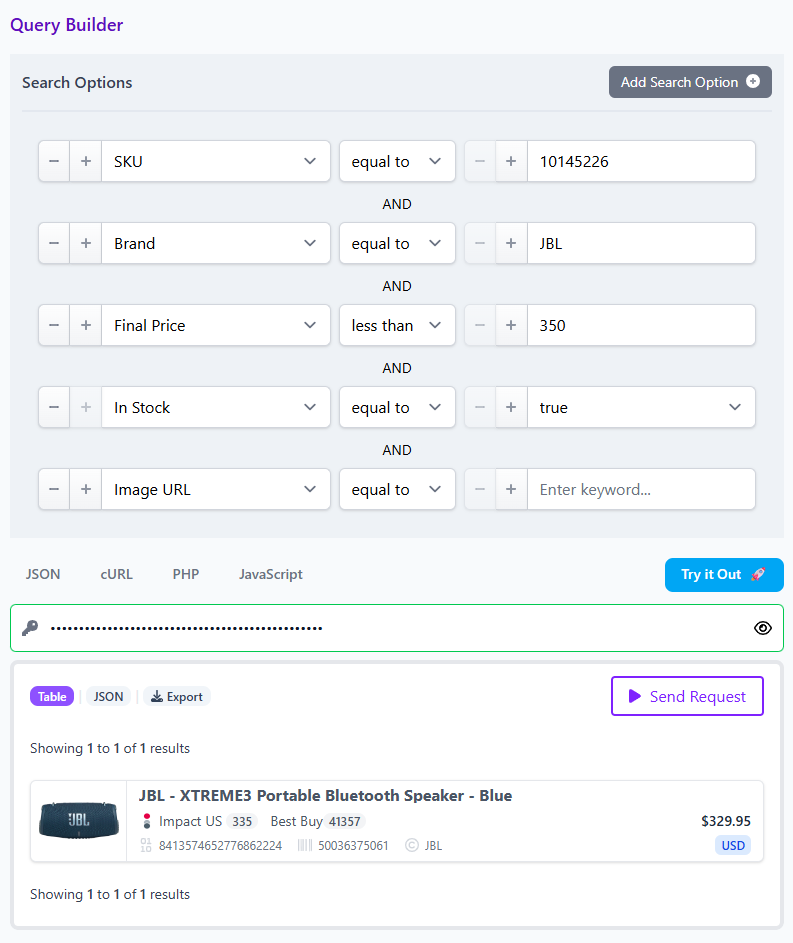Click the masked API key field
Screen dimensions: 793x943
[x=397, y=628]
